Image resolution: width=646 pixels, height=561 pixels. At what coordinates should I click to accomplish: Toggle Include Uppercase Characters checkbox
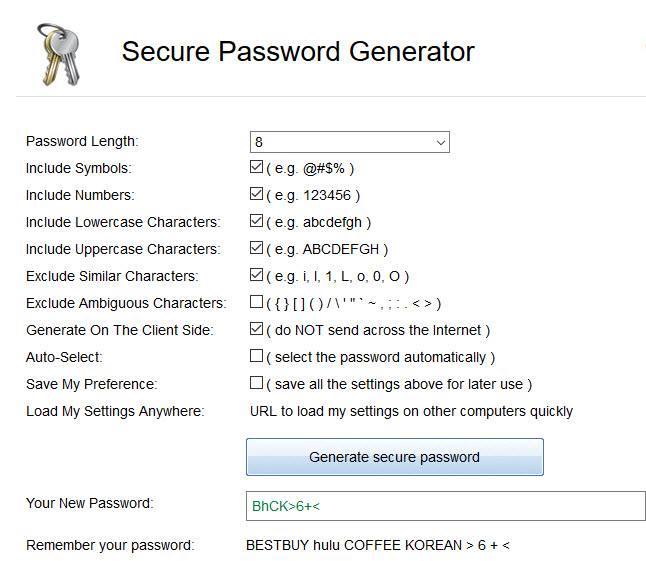(x=256, y=248)
